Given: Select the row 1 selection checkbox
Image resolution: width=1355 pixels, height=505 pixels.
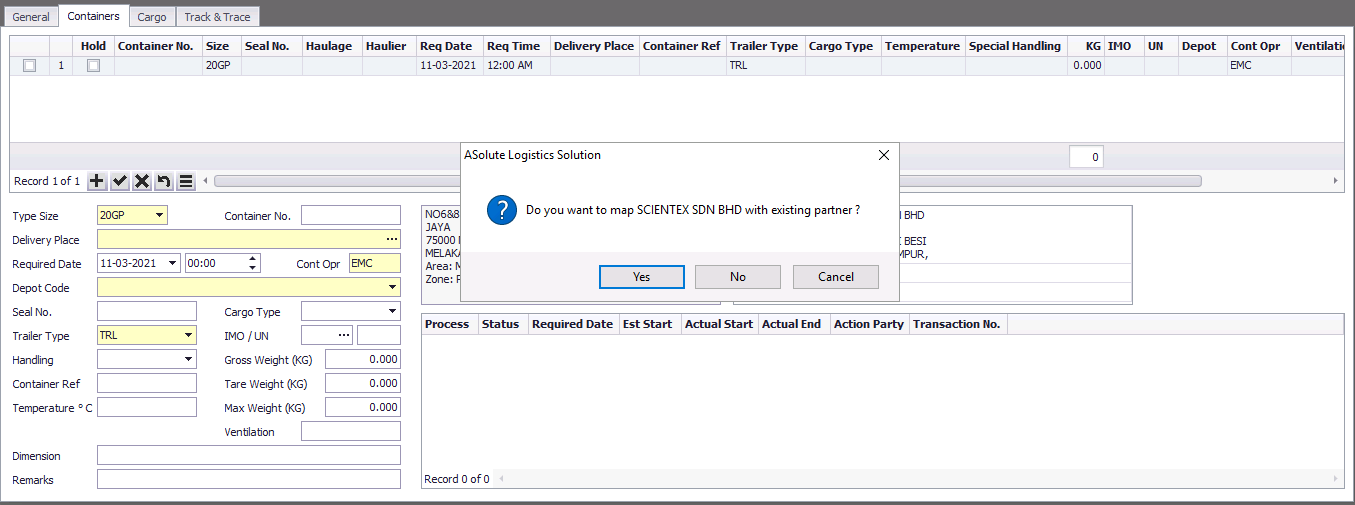Looking at the screenshot, I should tap(29, 65).
